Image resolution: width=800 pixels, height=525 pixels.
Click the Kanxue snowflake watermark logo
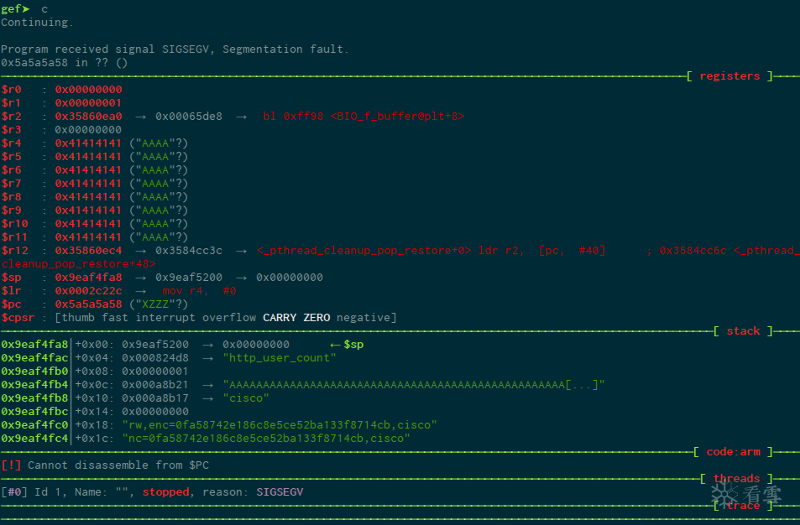724,493
